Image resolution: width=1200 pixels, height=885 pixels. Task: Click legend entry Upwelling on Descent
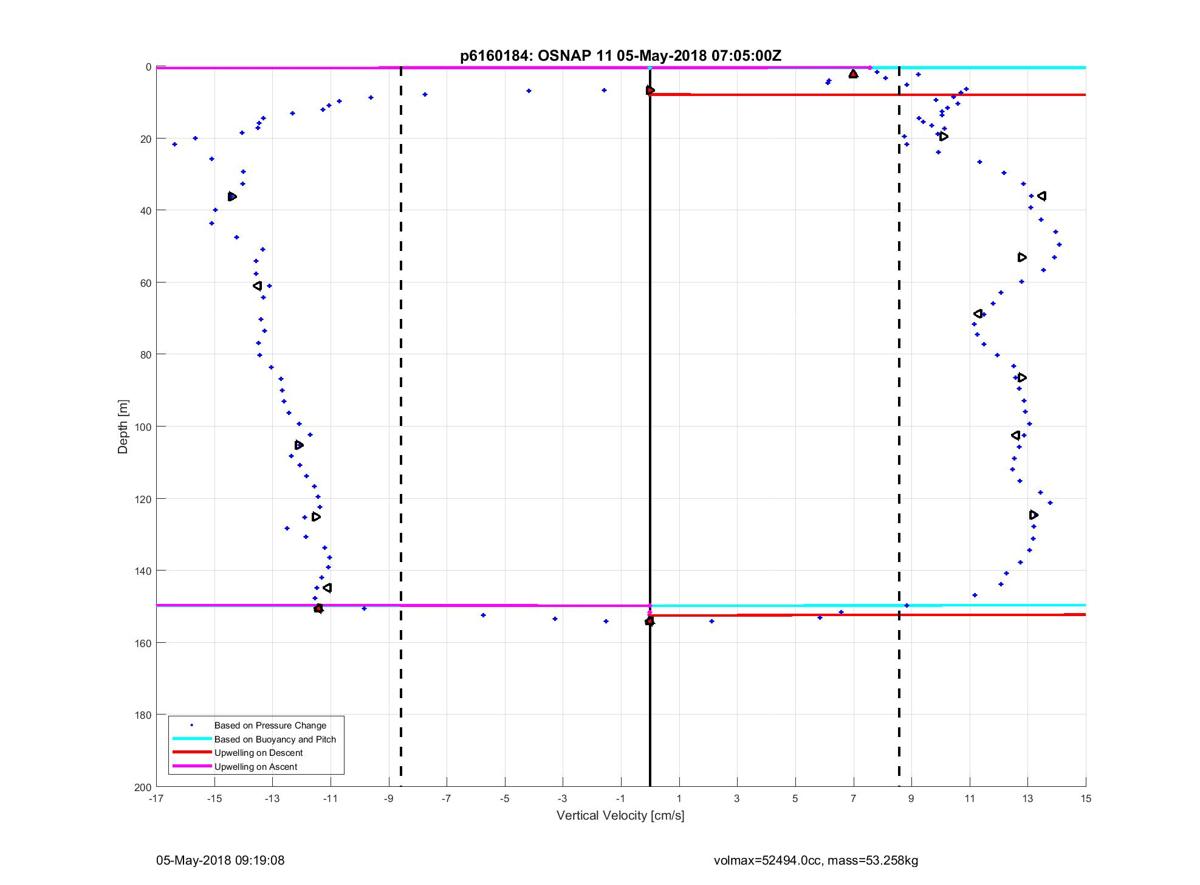click(x=258, y=753)
